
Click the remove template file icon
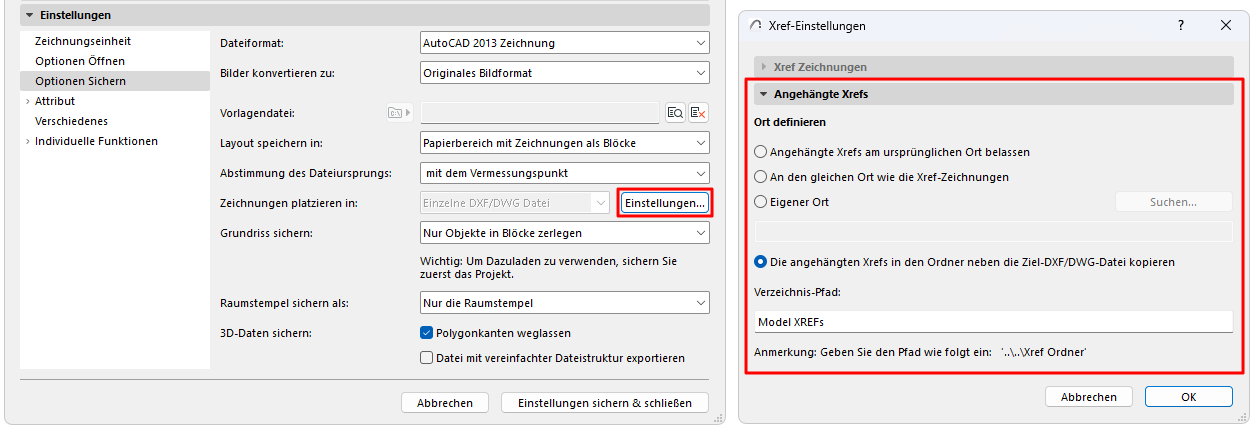tap(698, 113)
